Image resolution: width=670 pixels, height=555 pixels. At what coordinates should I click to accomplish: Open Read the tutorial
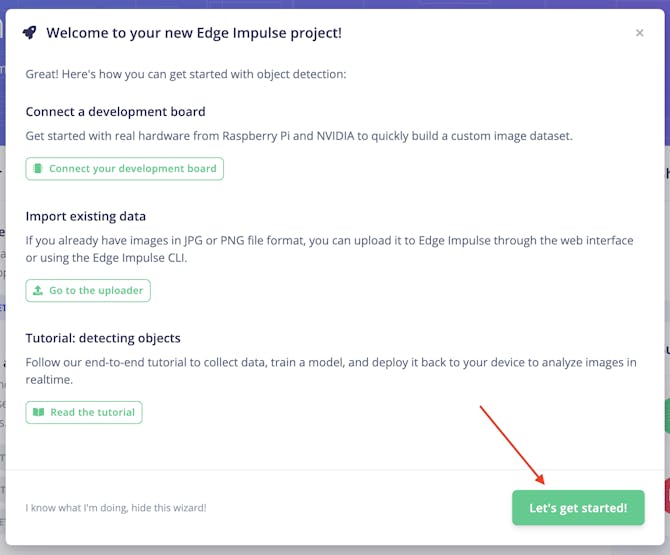coord(84,412)
